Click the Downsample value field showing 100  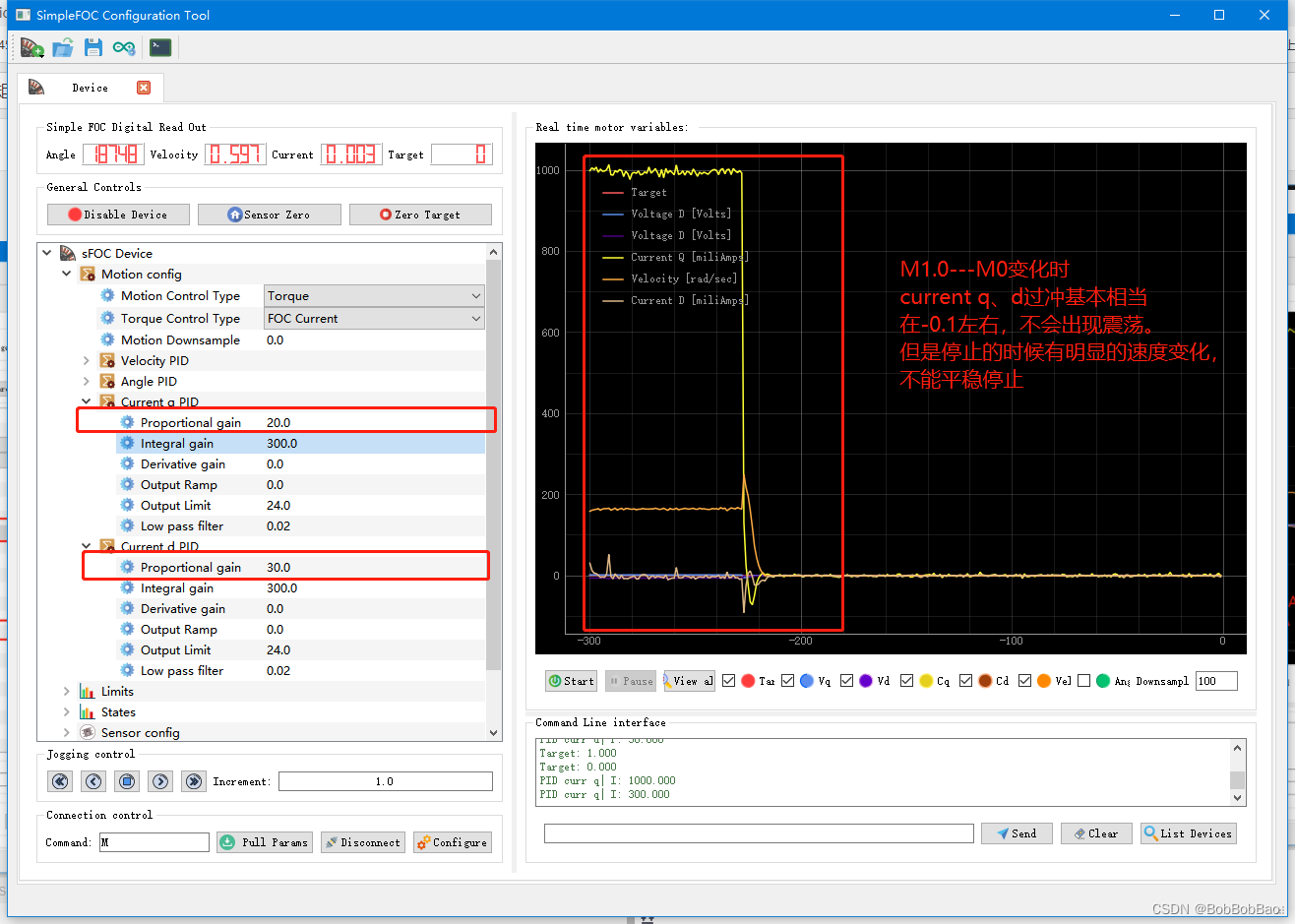pos(1216,681)
